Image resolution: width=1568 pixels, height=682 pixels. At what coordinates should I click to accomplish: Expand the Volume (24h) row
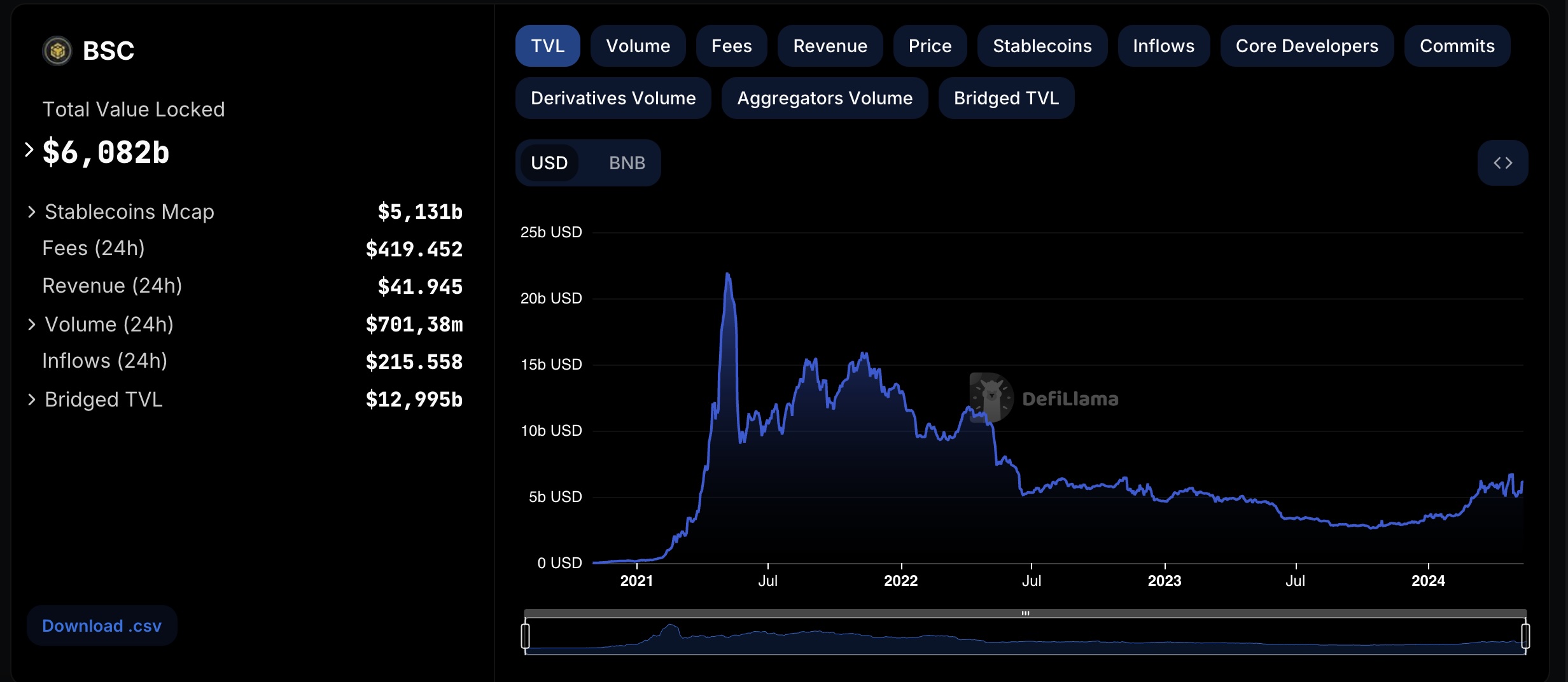pyautogui.click(x=31, y=324)
